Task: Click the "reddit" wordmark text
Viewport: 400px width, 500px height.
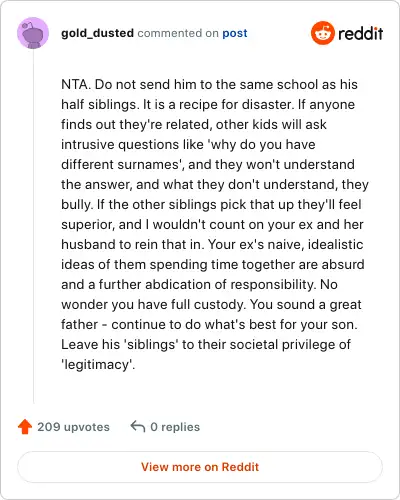Action: coord(360,33)
